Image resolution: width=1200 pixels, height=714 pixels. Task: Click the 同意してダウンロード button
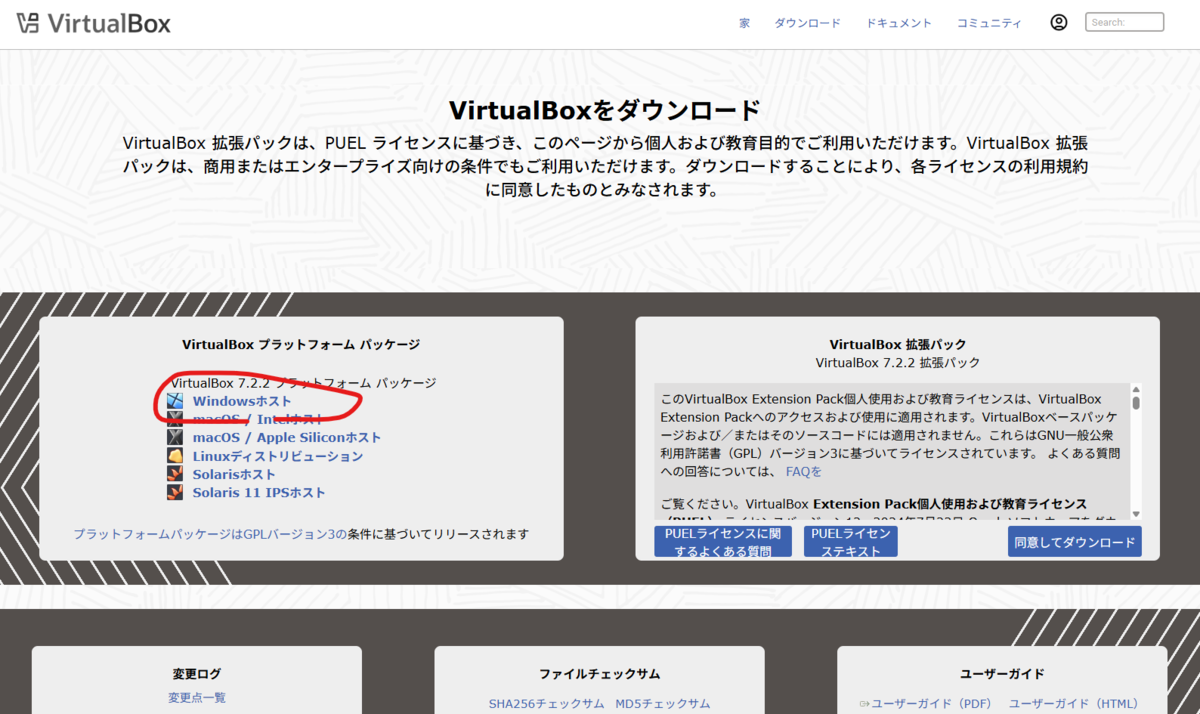(x=1075, y=542)
